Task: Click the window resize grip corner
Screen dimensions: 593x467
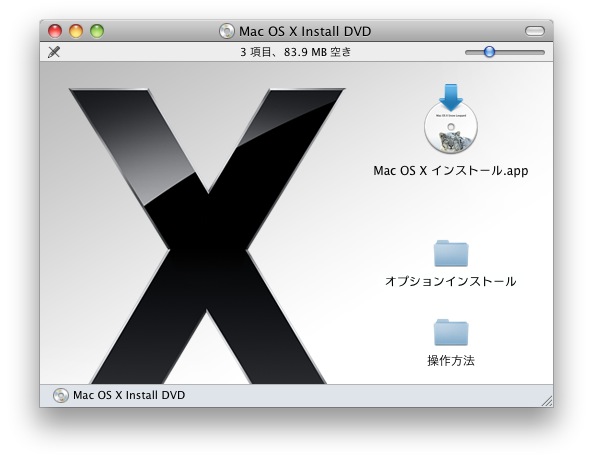Action: 547,401
